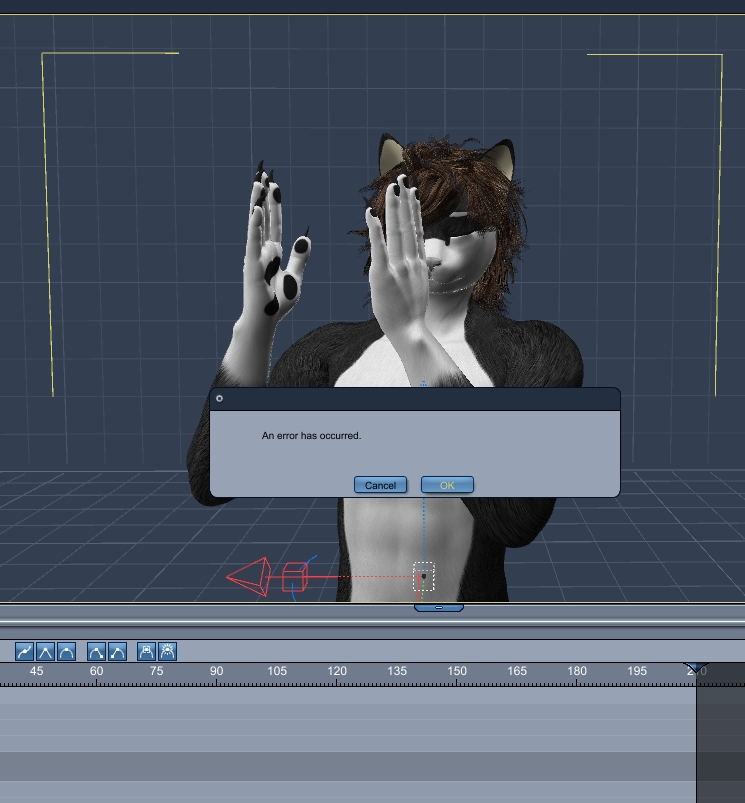
Task: Click frame 165 on the timeline ruler
Action: click(517, 671)
